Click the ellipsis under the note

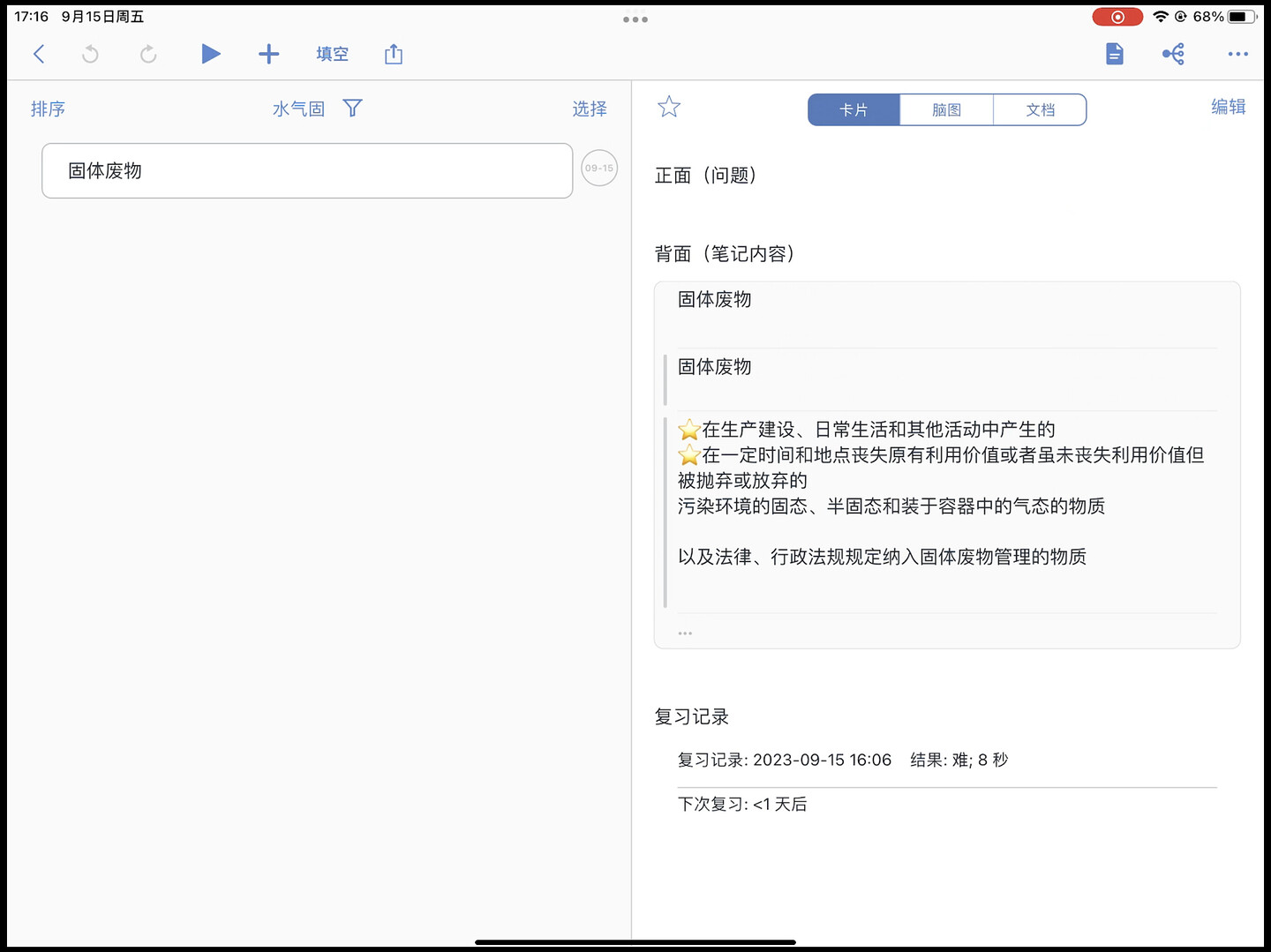tap(685, 633)
